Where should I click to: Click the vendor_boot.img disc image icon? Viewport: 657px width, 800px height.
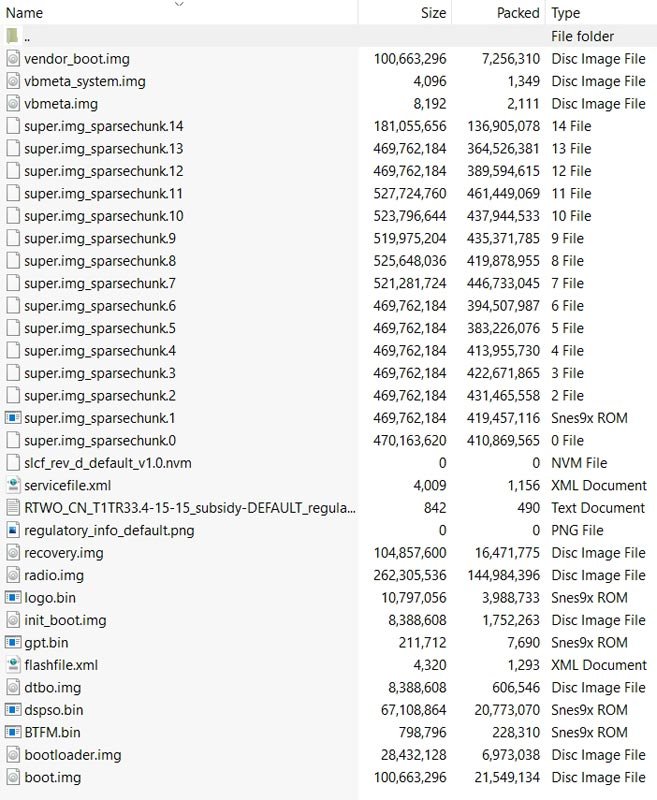13,59
